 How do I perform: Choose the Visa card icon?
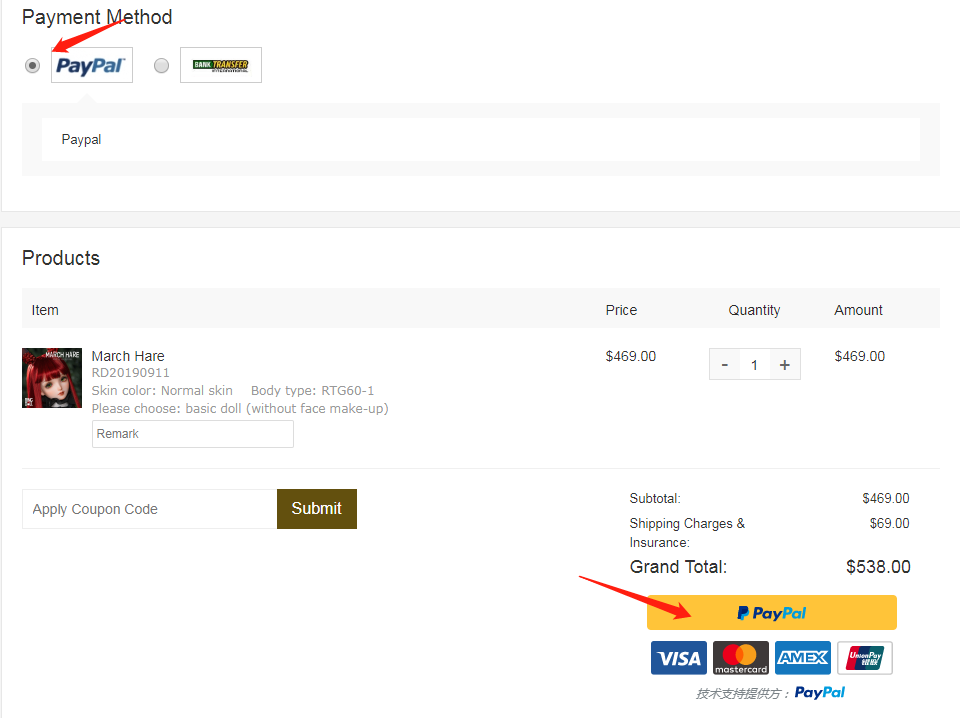point(679,658)
